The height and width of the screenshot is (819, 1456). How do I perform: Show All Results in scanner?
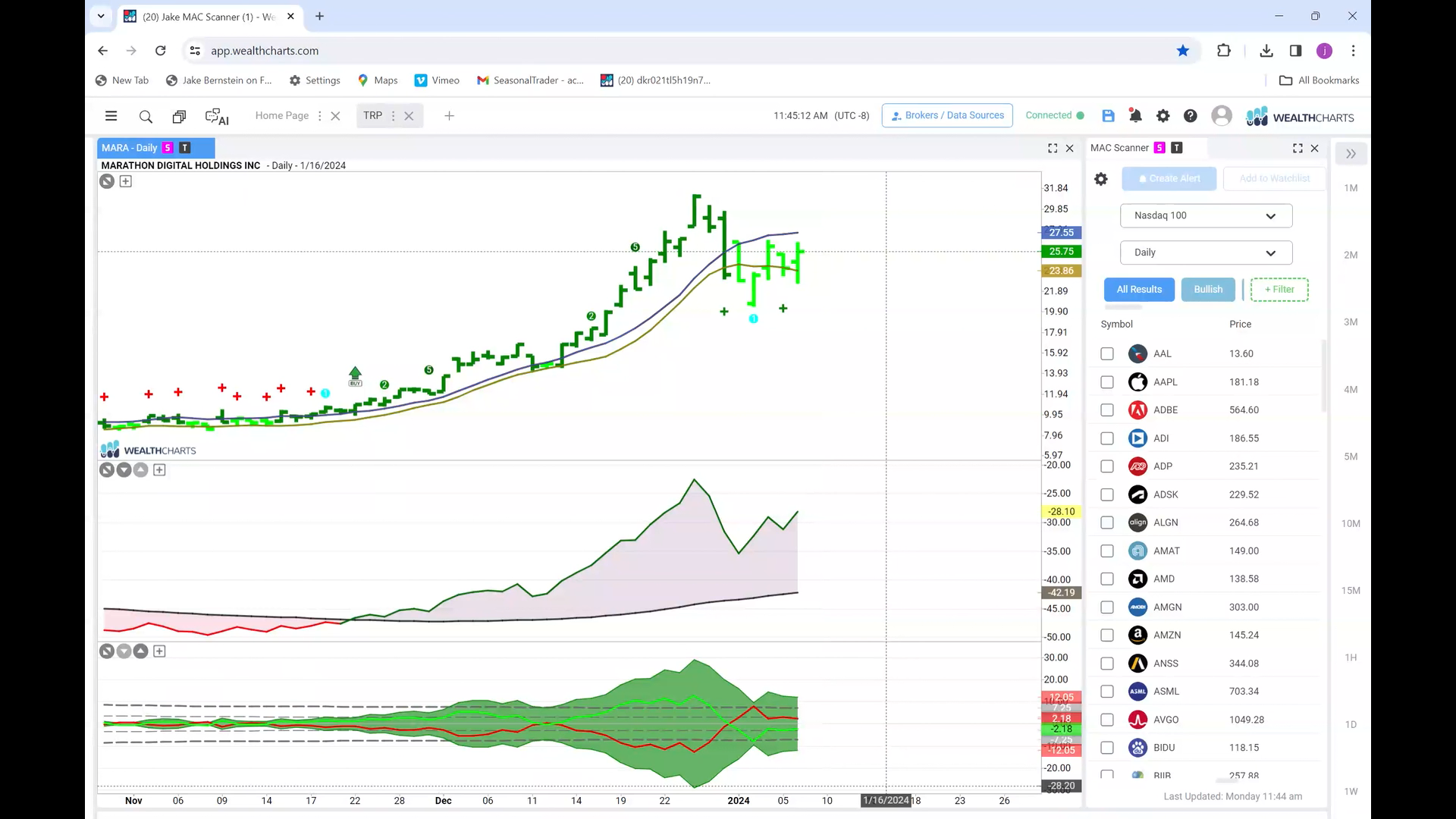(1139, 290)
